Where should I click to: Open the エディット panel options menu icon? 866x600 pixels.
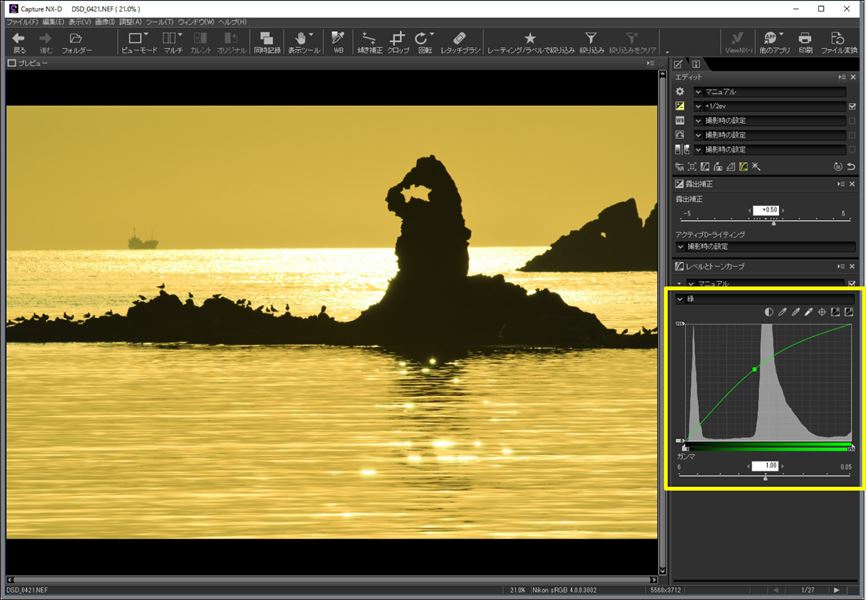(841, 77)
